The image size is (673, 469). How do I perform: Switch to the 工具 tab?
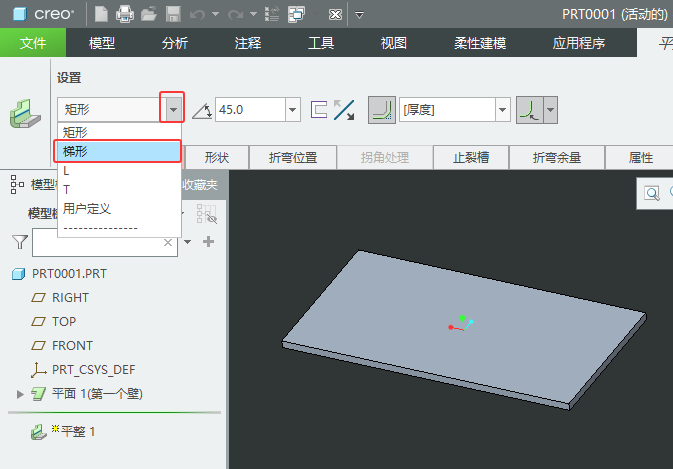[x=321, y=43]
